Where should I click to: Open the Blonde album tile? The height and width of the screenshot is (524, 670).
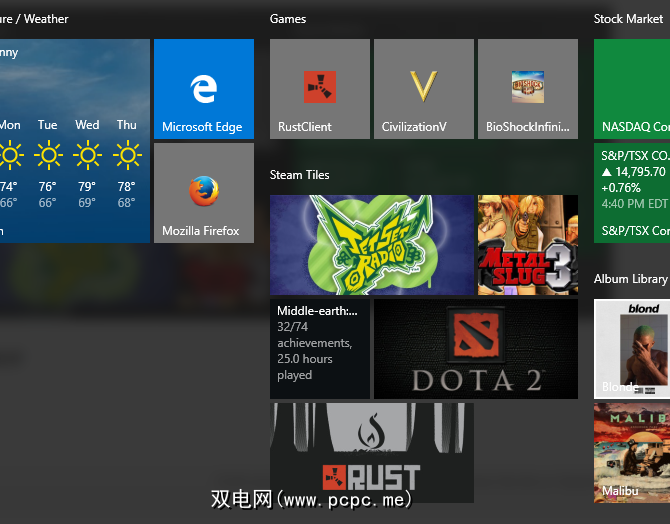[x=632, y=349]
